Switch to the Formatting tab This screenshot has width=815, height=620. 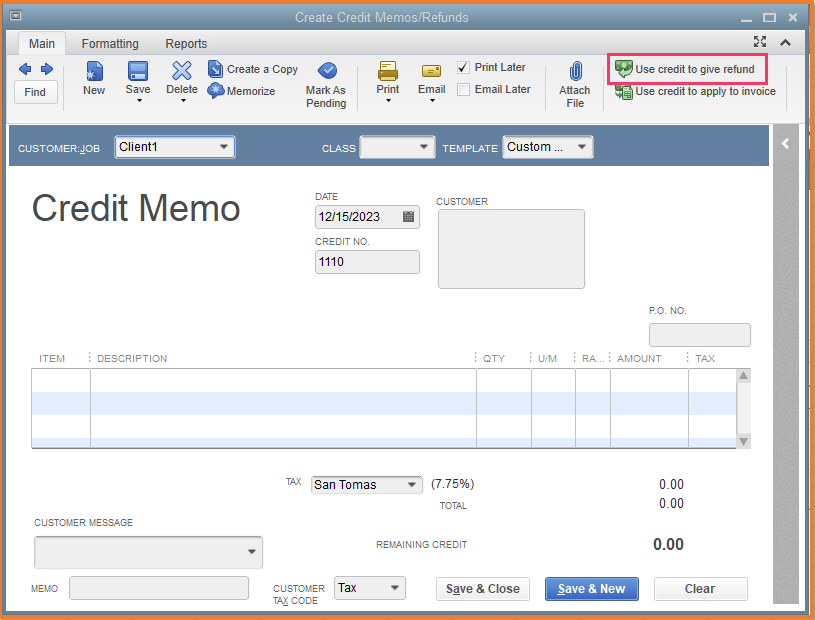(x=110, y=44)
